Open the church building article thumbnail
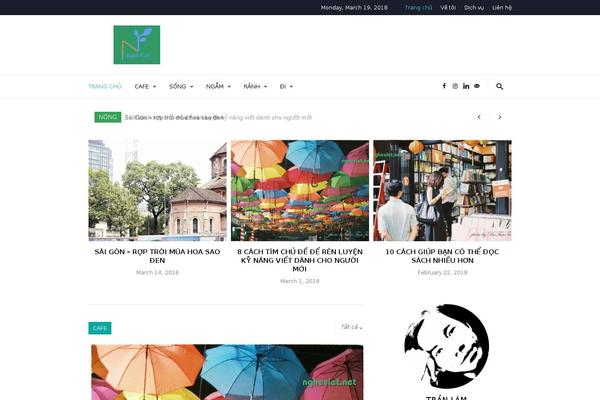 coord(157,190)
